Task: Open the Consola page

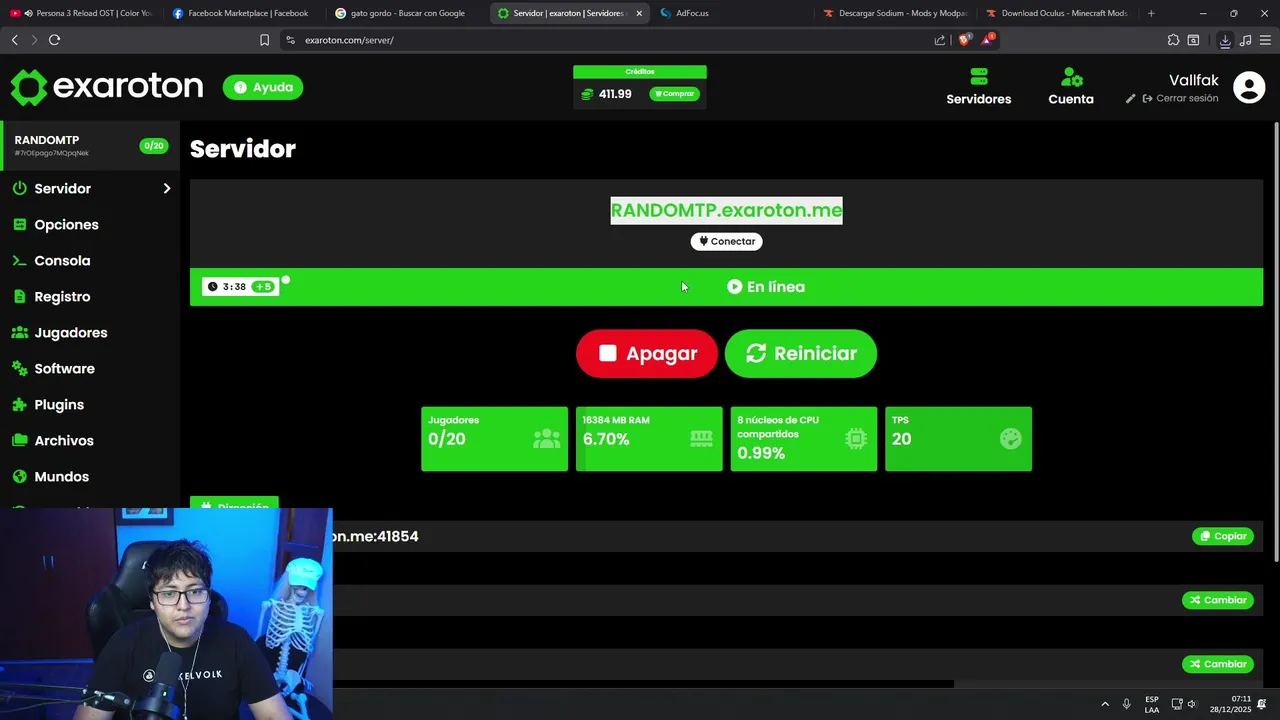Action: point(62,260)
